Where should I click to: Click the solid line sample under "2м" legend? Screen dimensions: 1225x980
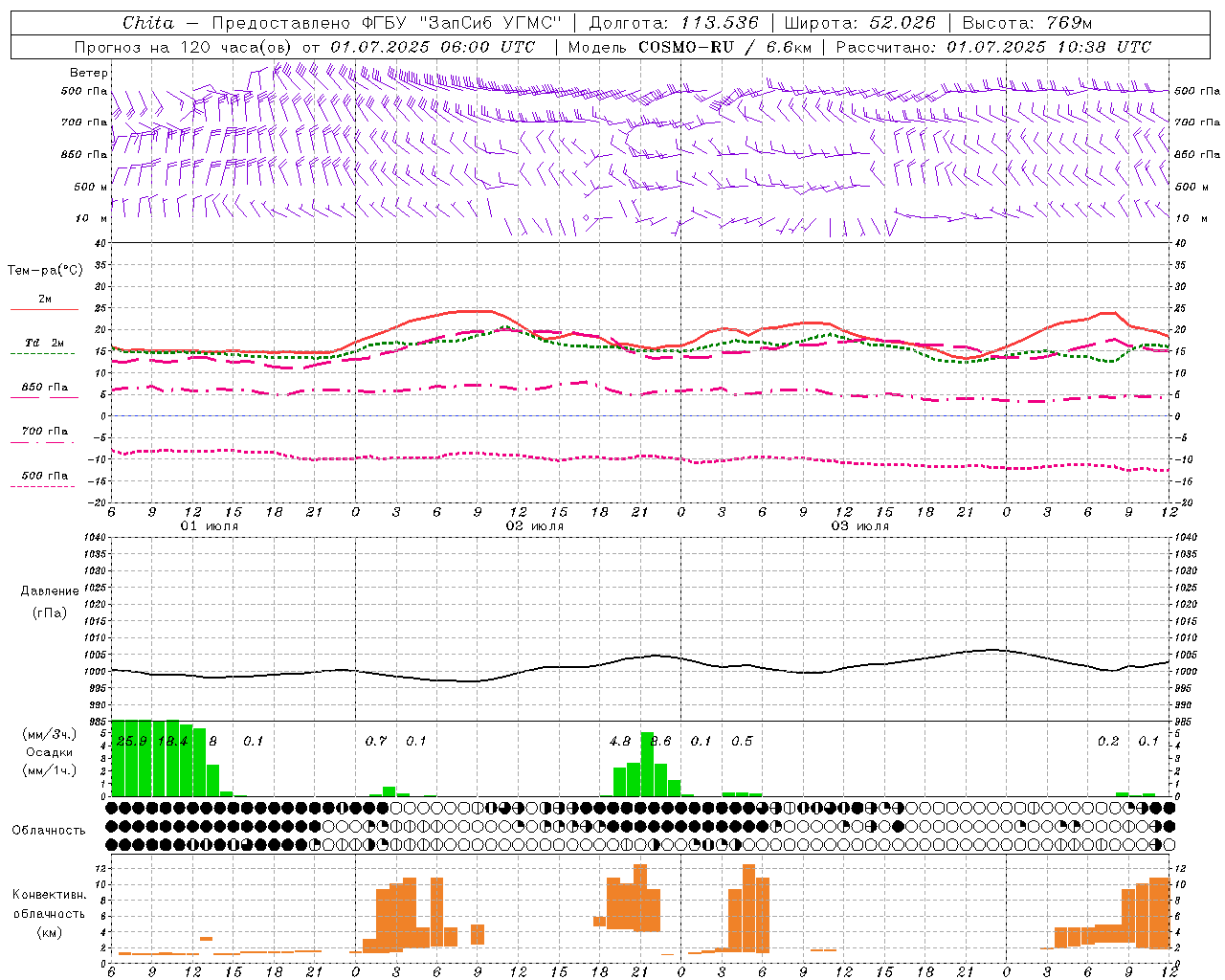click(44, 309)
